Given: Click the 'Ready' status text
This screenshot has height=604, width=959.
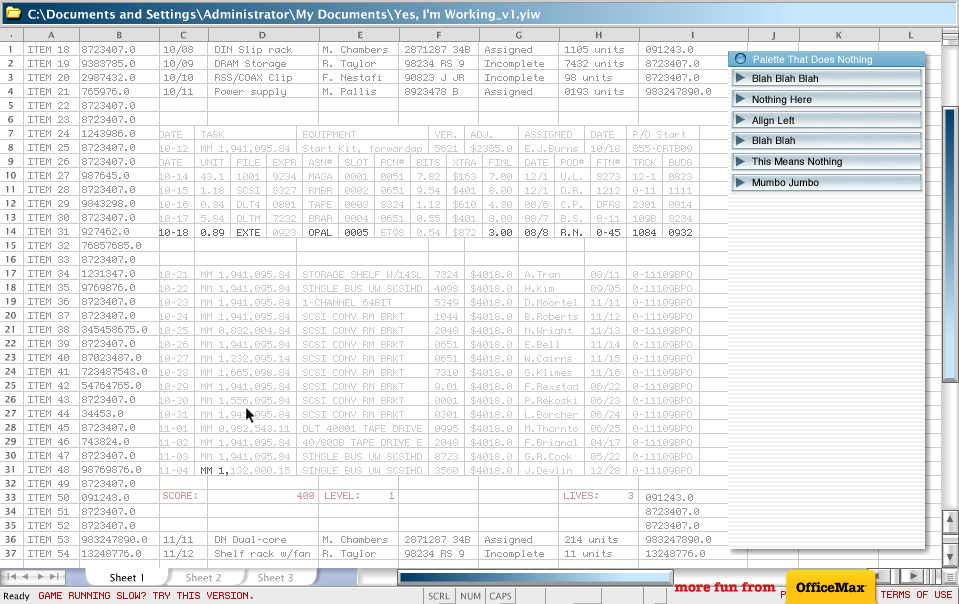Looking at the screenshot, I should (17, 596).
